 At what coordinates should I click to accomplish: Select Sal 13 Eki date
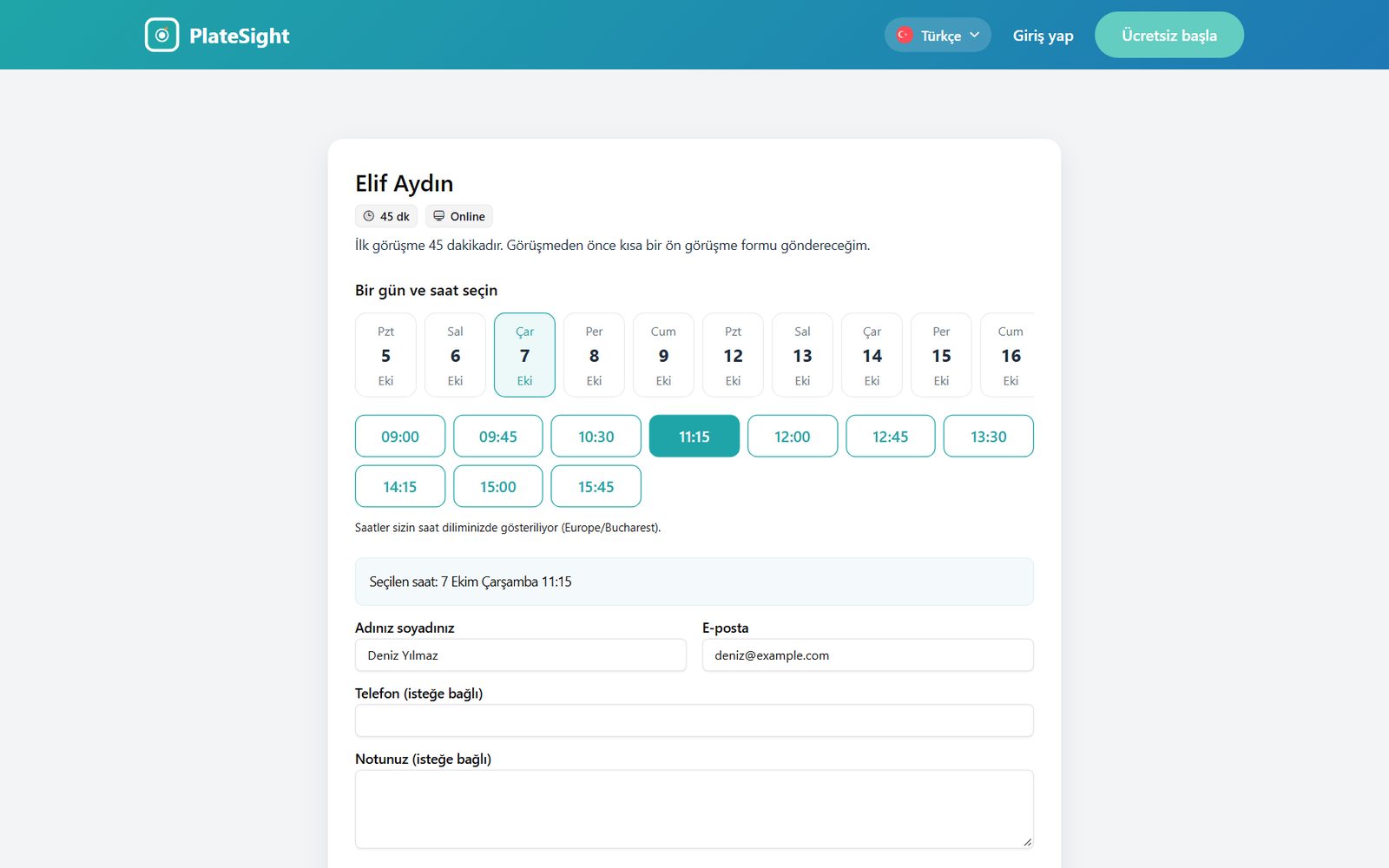coord(802,355)
